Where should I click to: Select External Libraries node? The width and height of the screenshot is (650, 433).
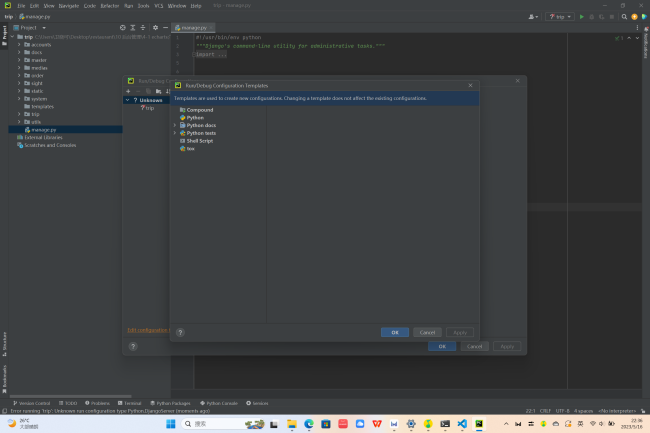coord(39,138)
